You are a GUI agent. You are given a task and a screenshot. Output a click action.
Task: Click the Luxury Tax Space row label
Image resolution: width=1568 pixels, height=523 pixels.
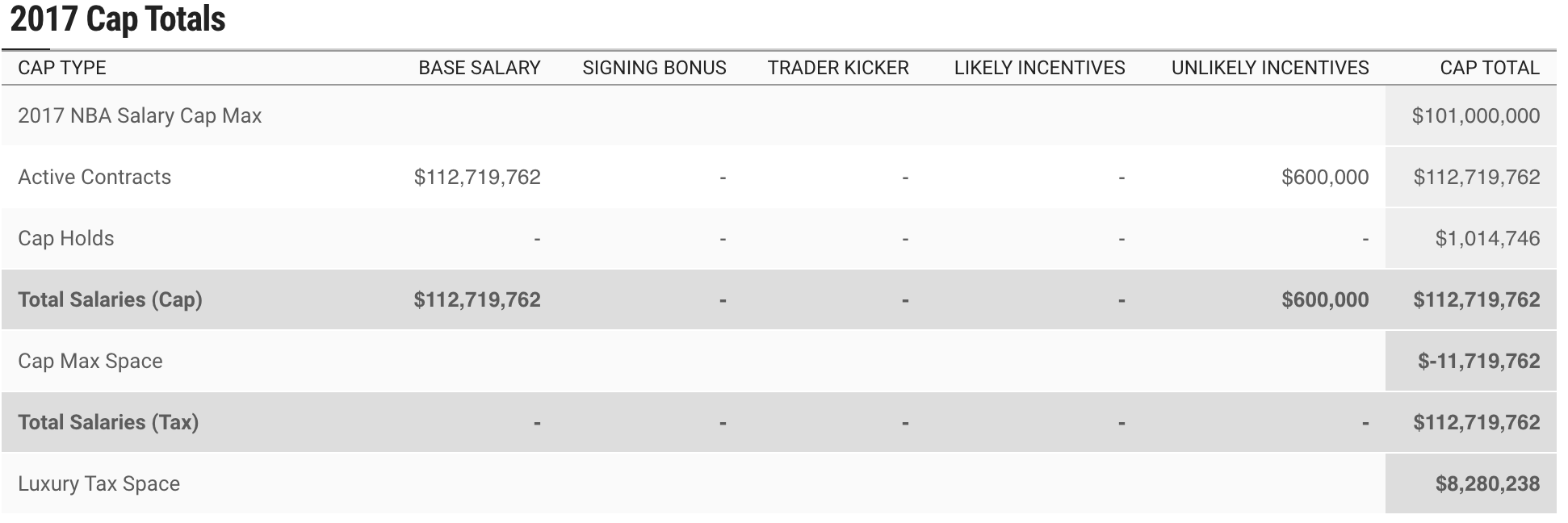pyautogui.click(x=99, y=483)
